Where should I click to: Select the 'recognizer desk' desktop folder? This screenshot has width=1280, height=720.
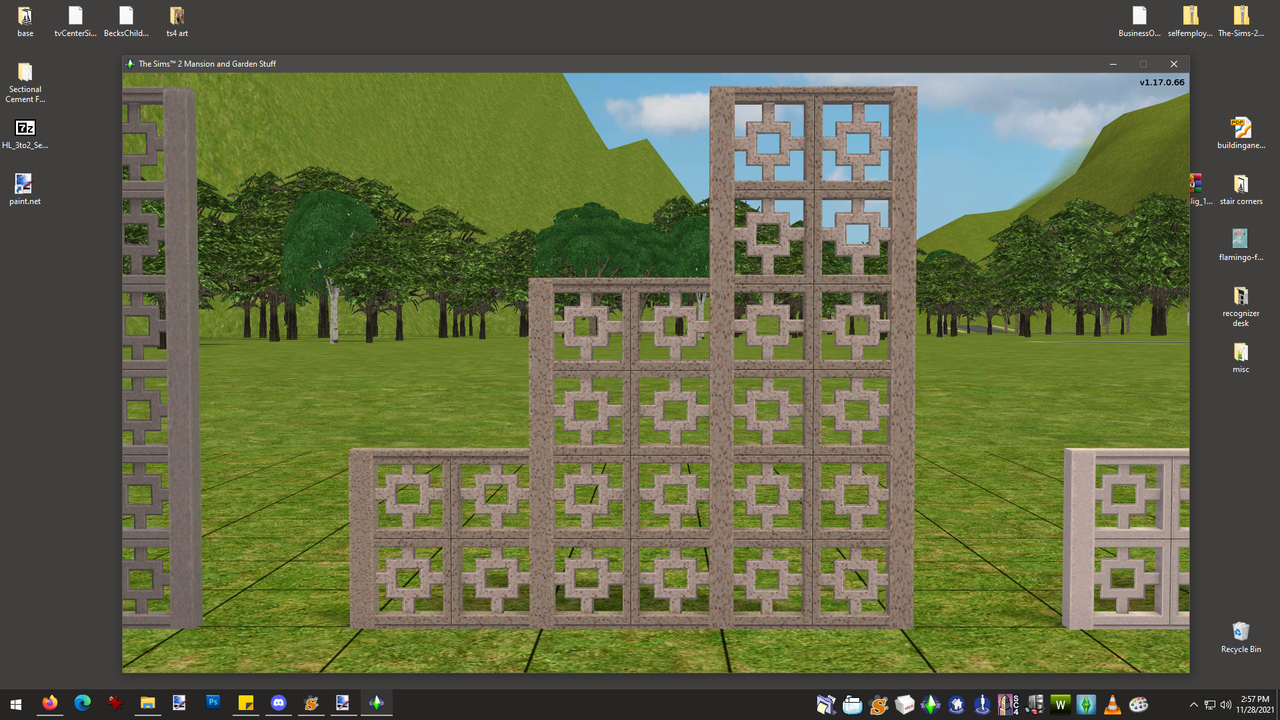pyautogui.click(x=1241, y=307)
